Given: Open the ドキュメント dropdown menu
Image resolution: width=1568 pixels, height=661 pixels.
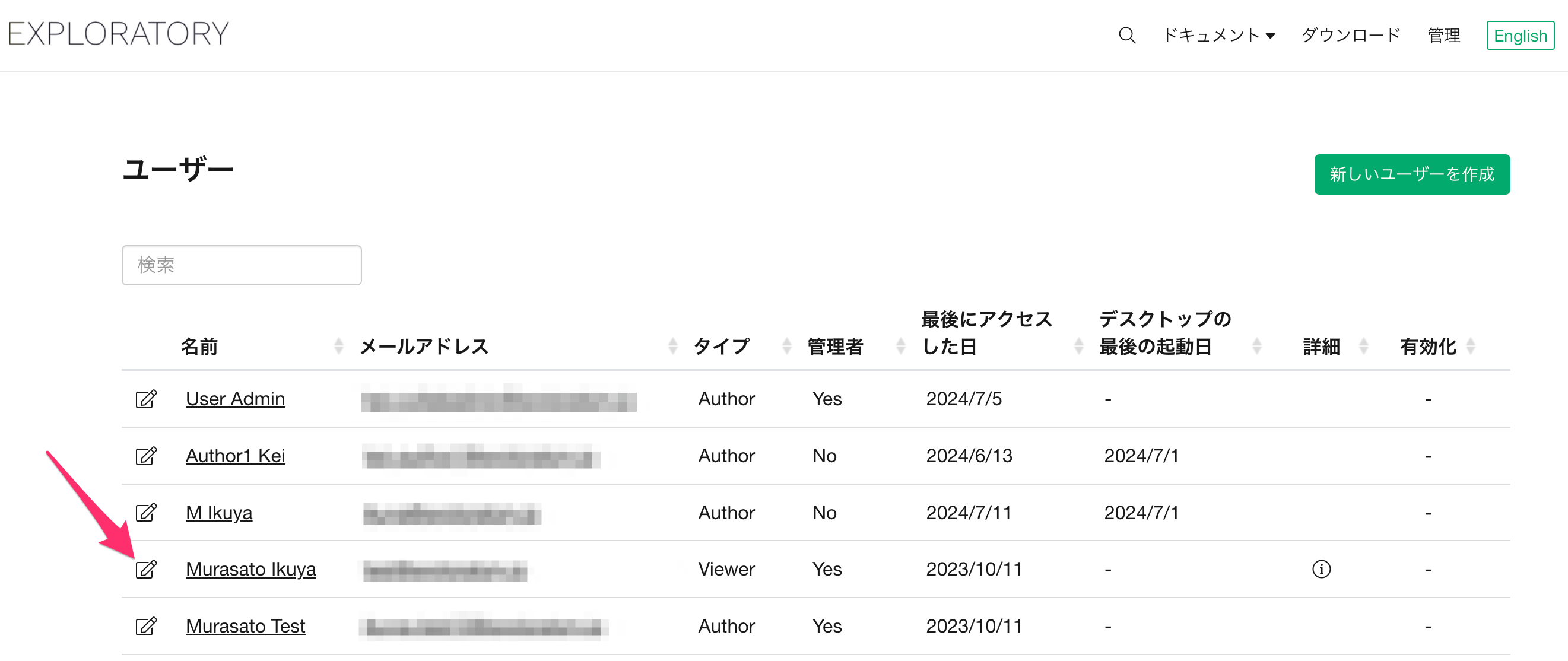Looking at the screenshot, I should click(1218, 35).
